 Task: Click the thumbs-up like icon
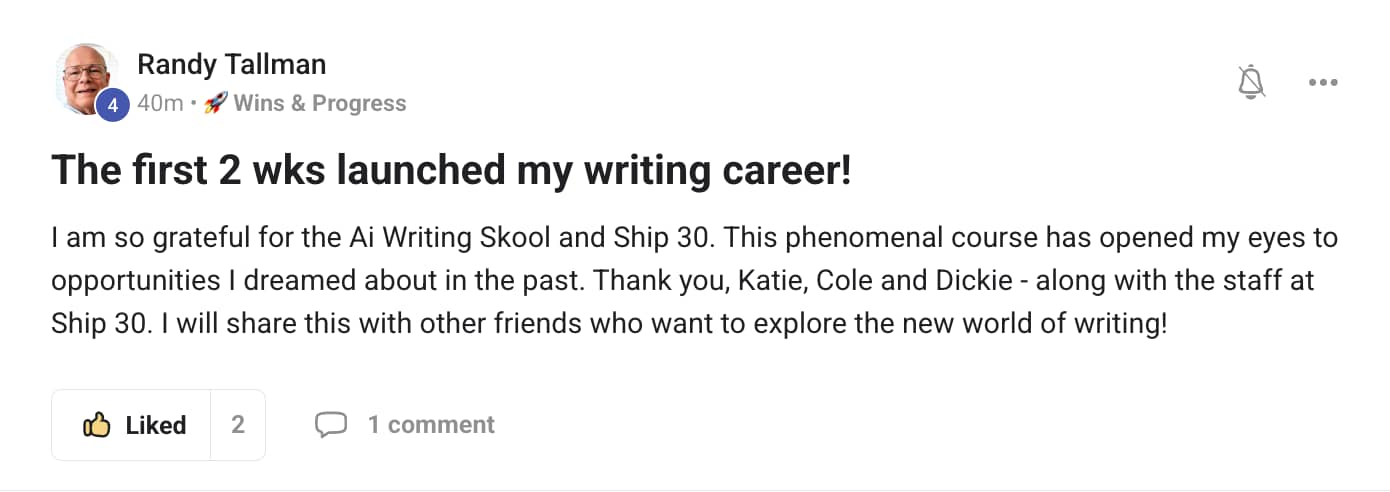[x=96, y=425]
